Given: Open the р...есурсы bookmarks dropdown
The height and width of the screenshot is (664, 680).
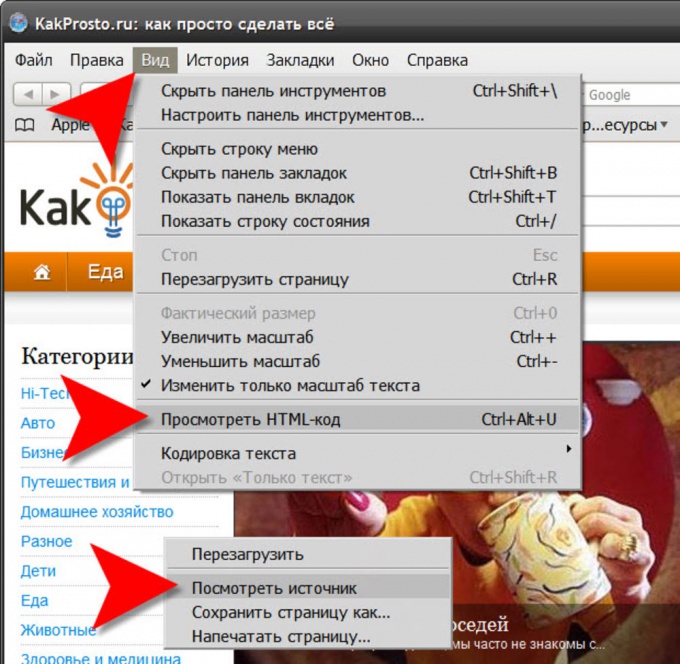Looking at the screenshot, I should click(x=625, y=125).
